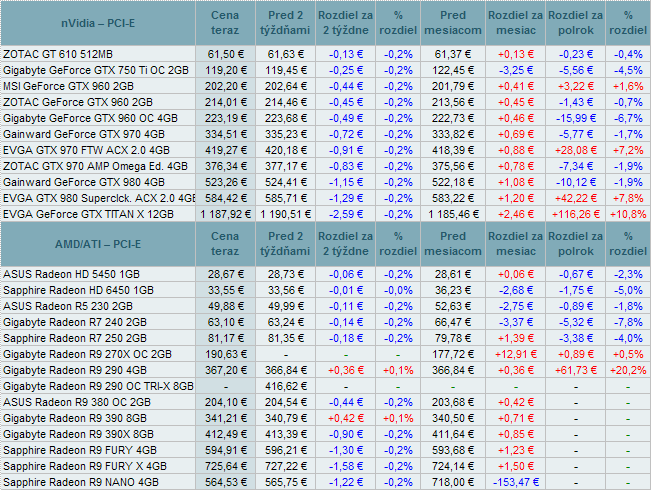Viewport: 651px width, 490px height.
Task: Click the 584,42 € current price
Action: point(225,198)
